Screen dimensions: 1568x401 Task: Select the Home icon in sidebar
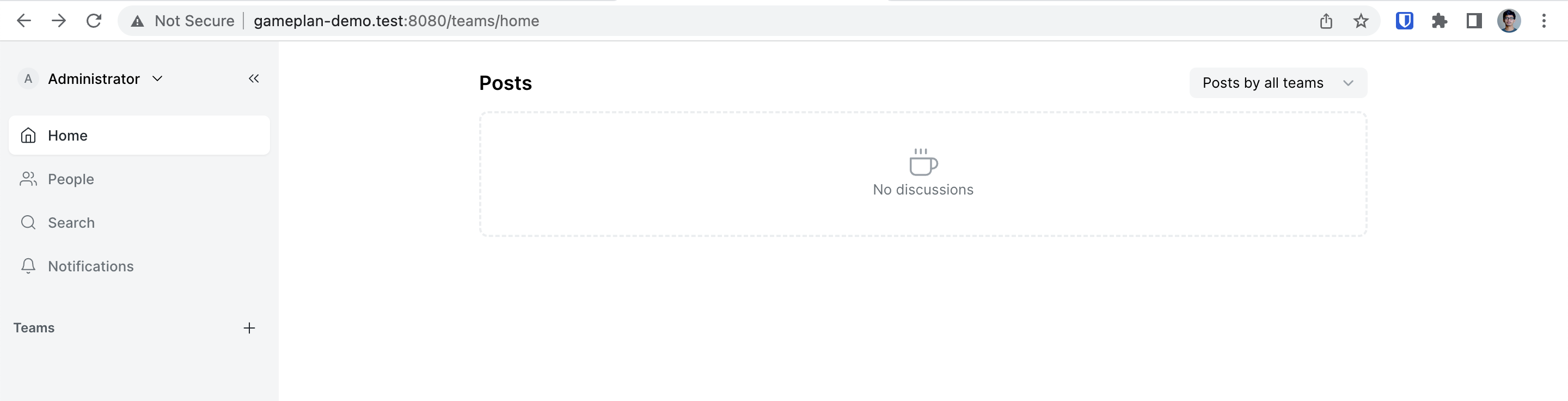point(29,135)
